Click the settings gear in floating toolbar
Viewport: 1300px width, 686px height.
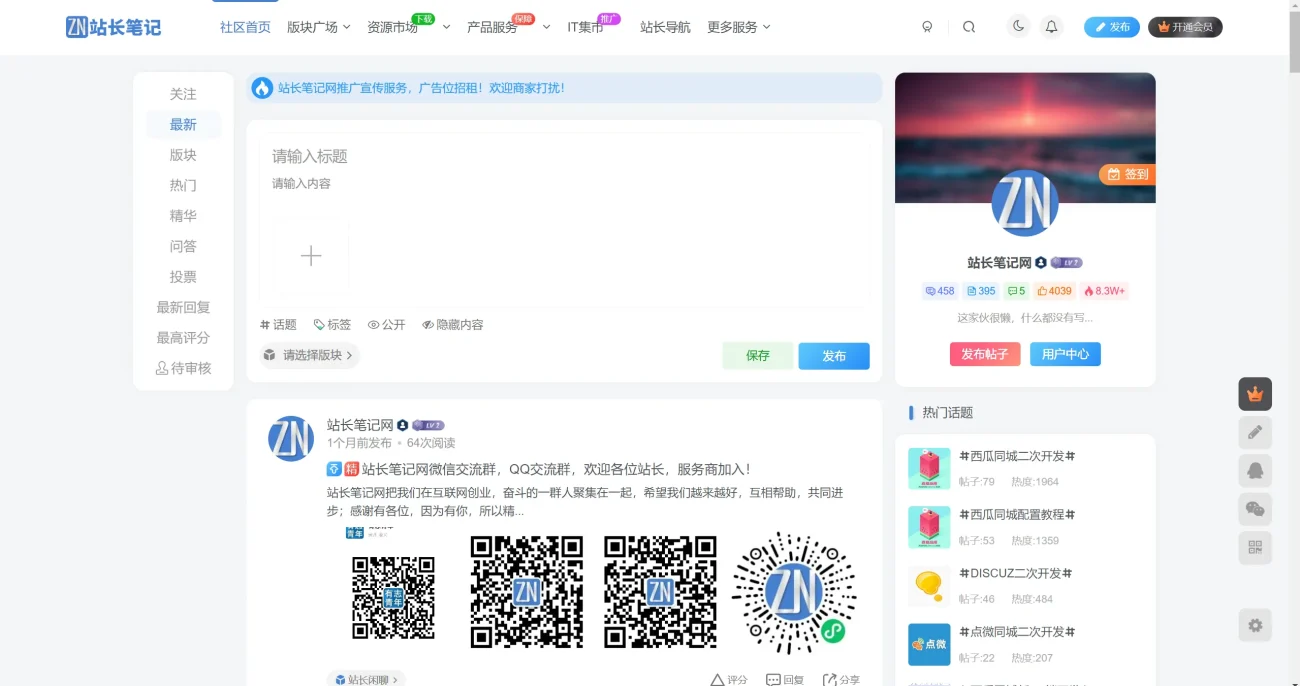pos(1255,625)
